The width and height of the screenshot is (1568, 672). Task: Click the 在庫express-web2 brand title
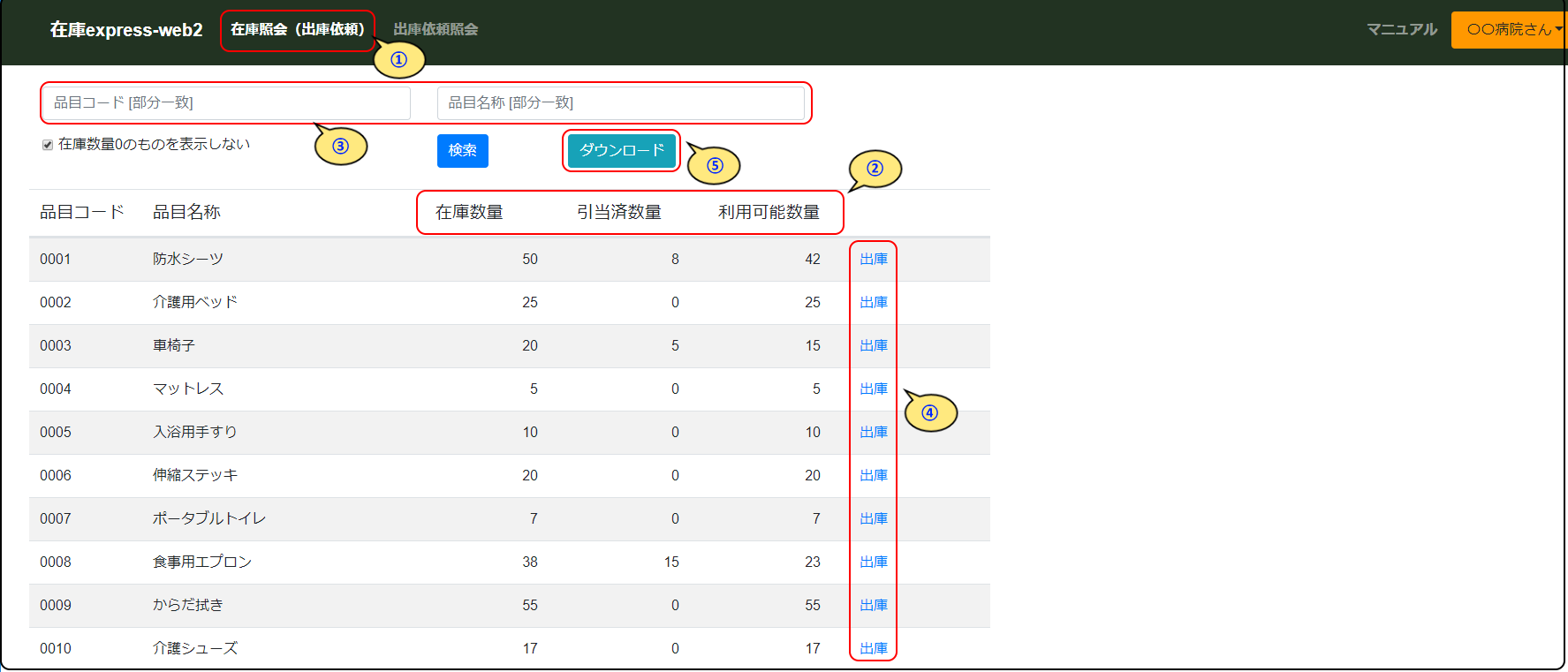126,29
